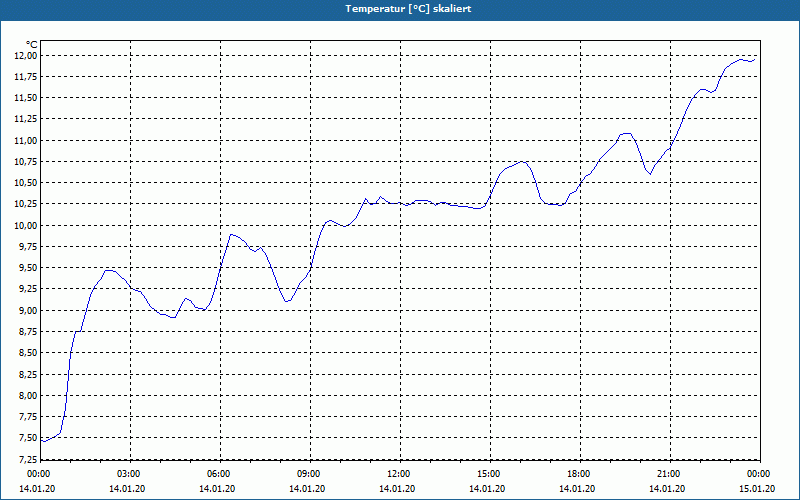The image size is (800, 500).
Task: Click the 14.01.20 date beneath 12:00
Action: click(x=397, y=489)
